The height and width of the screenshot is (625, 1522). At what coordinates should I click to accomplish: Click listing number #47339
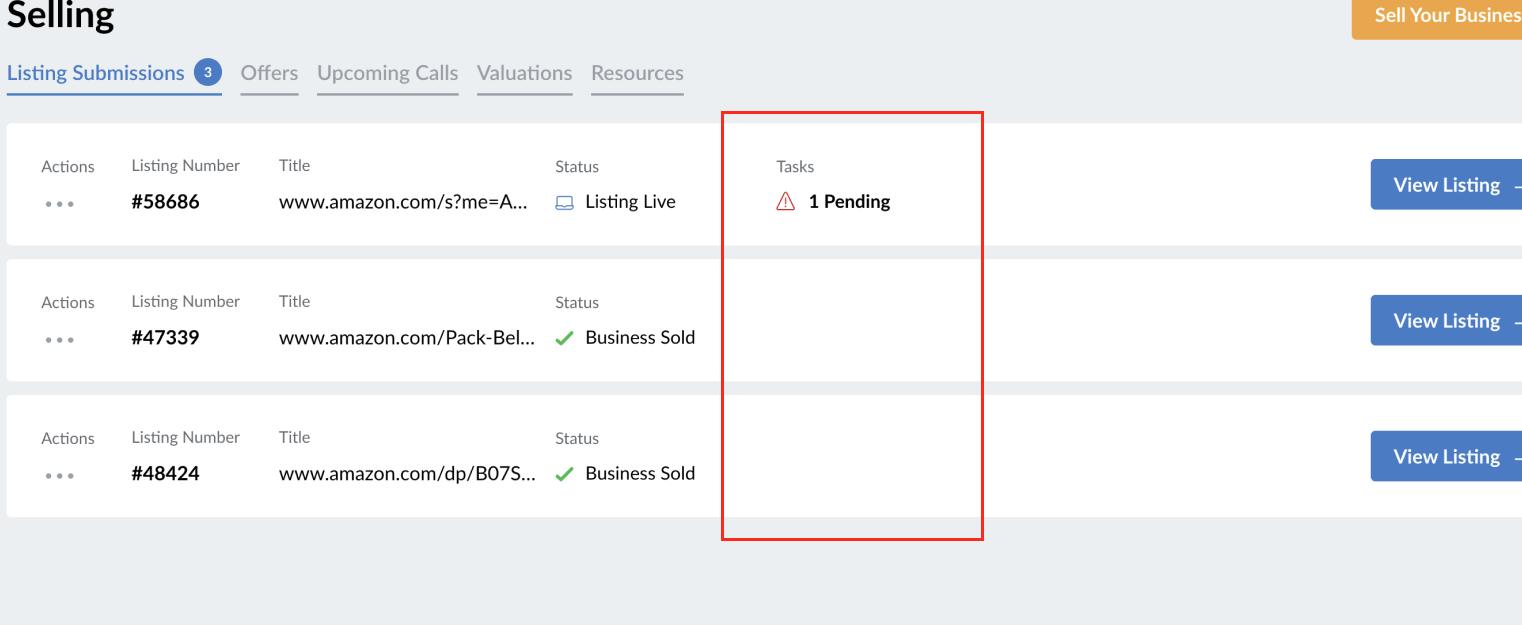tap(165, 338)
